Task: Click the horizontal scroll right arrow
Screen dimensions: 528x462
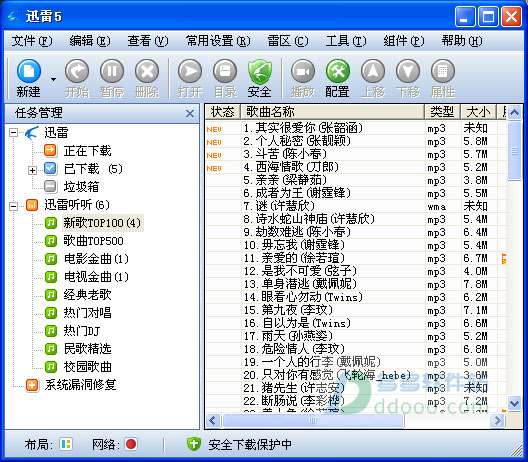Action: pyautogui.click(x=497, y=420)
